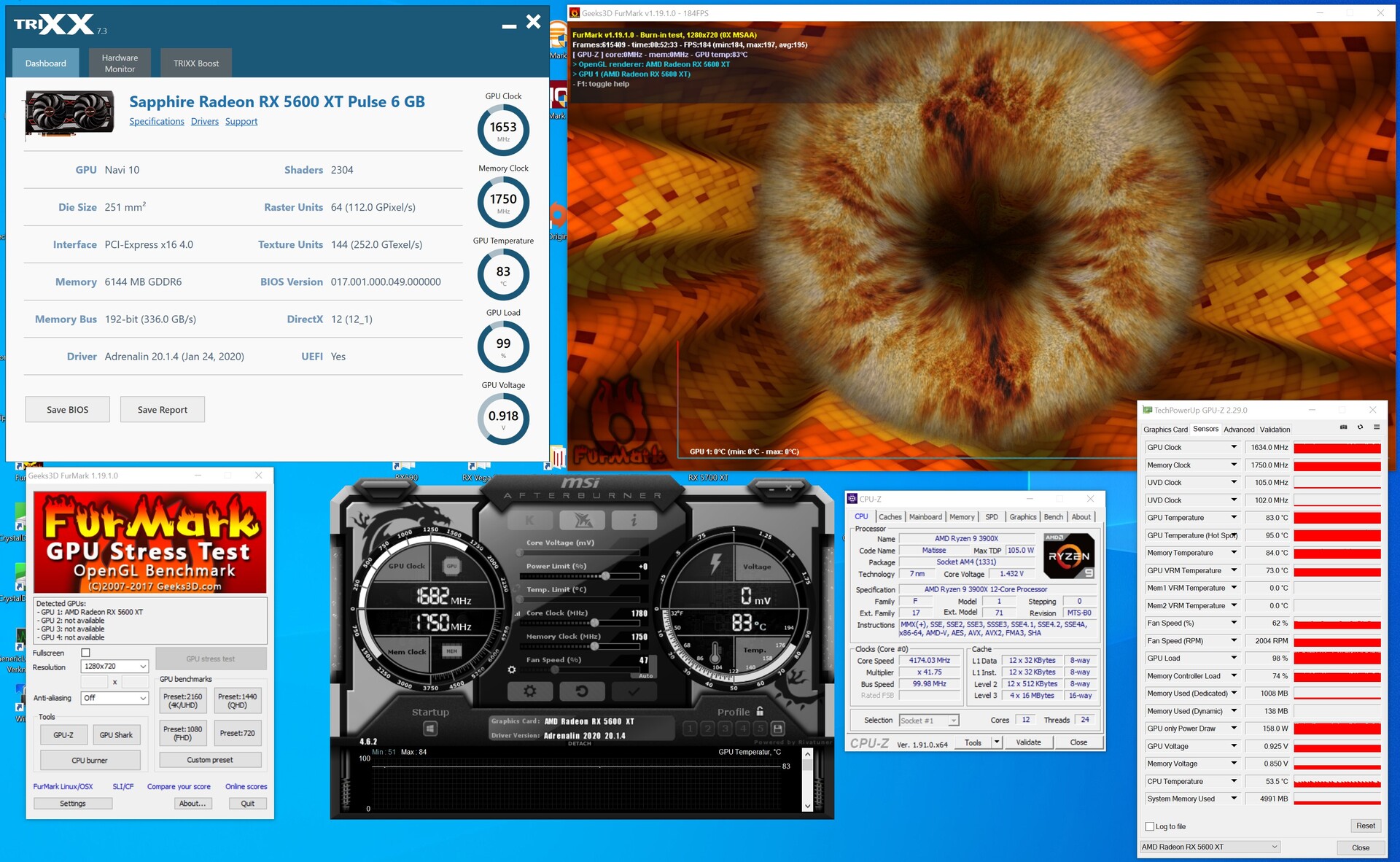Click GPU-Z screenshot camera icon
The height and width of the screenshot is (862, 1400).
pyautogui.click(x=1343, y=428)
